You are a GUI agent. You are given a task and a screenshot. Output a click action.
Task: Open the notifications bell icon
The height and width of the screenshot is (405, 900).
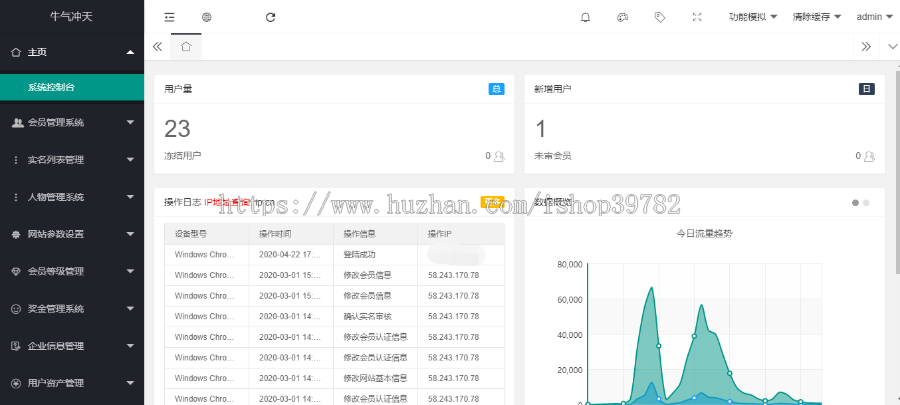(585, 17)
